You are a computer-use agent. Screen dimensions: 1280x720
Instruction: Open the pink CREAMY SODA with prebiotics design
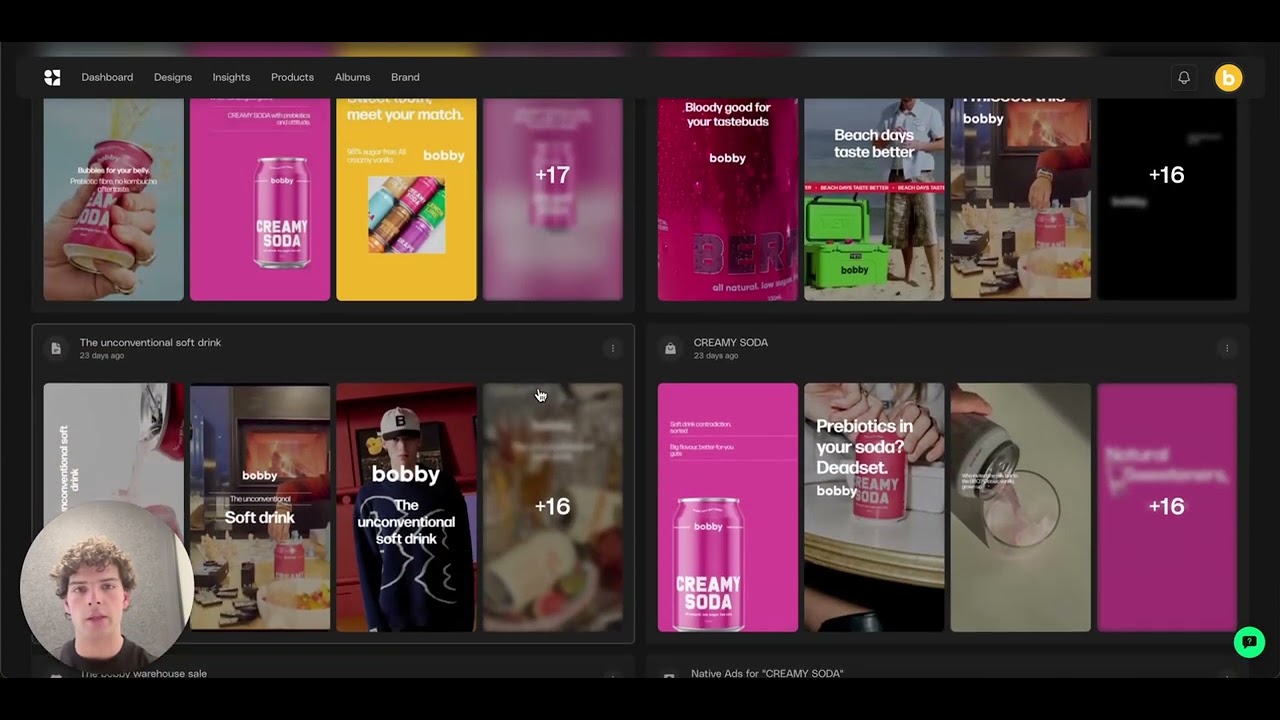point(260,199)
